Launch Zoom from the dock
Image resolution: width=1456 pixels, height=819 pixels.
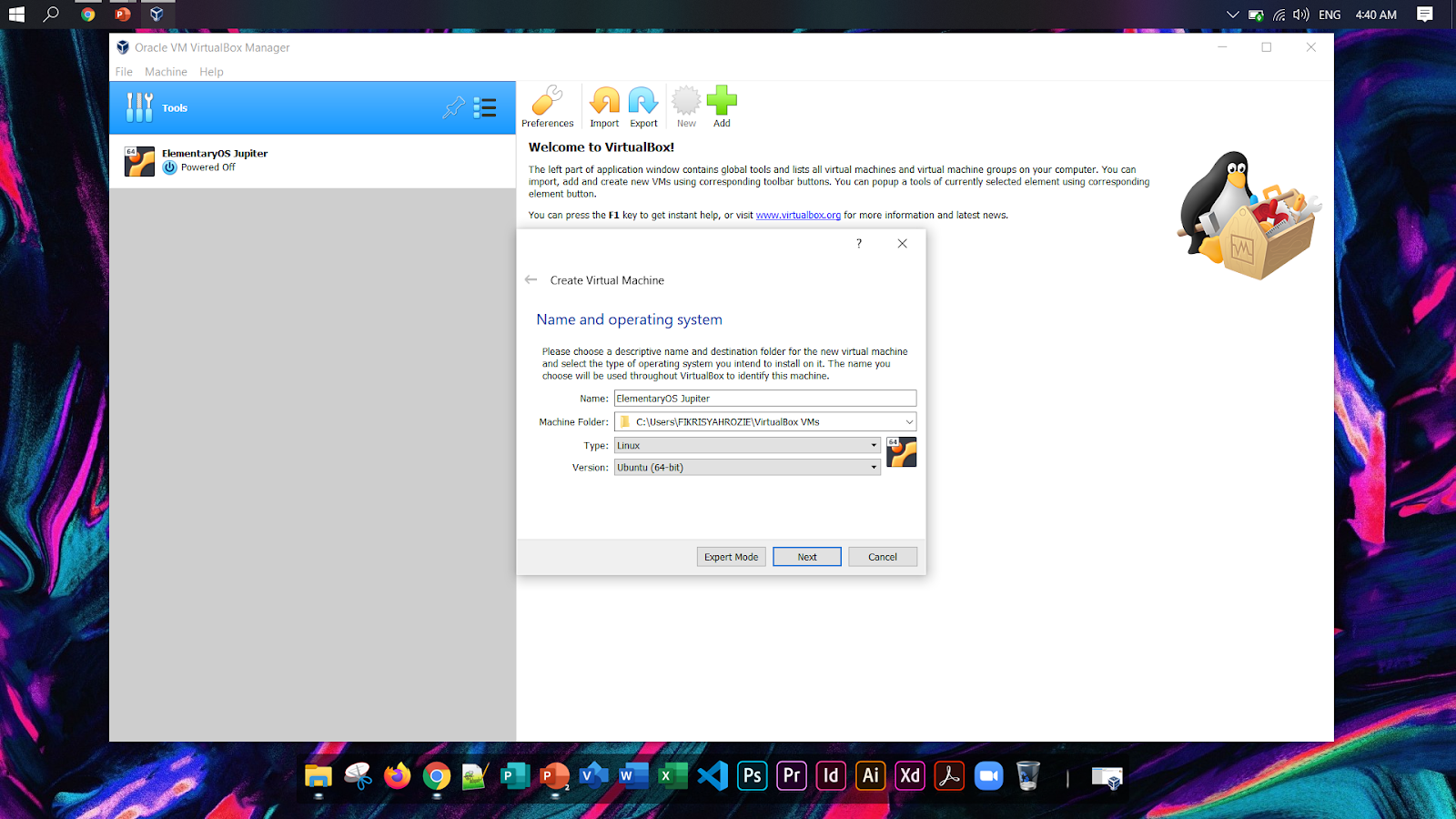coord(988,776)
